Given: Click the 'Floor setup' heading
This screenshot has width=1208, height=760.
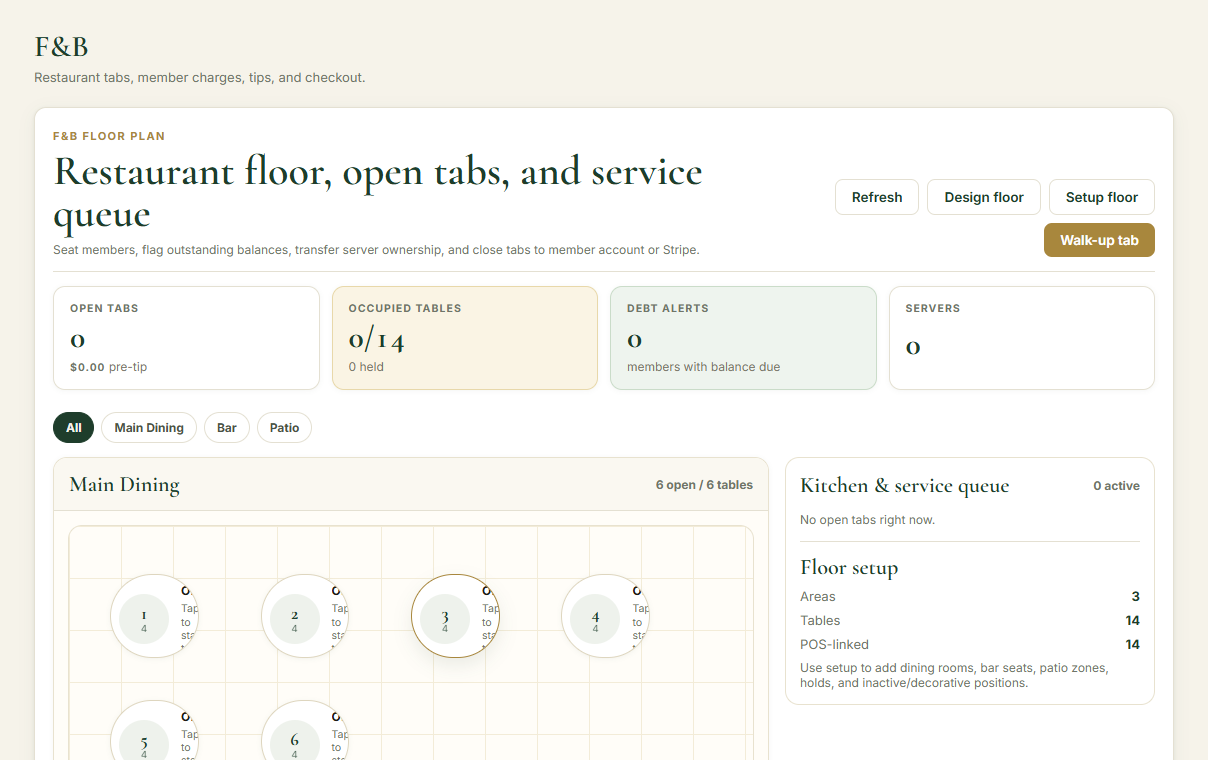Looking at the screenshot, I should coord(849,568).
